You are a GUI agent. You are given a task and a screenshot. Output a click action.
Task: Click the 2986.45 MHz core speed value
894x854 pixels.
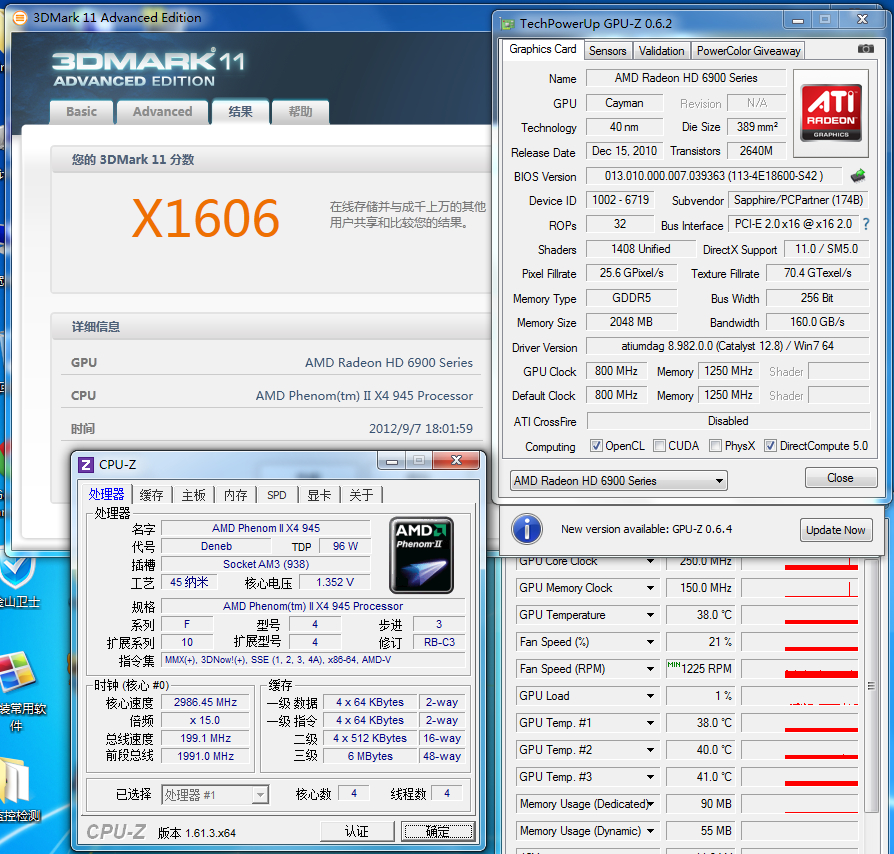205,702
